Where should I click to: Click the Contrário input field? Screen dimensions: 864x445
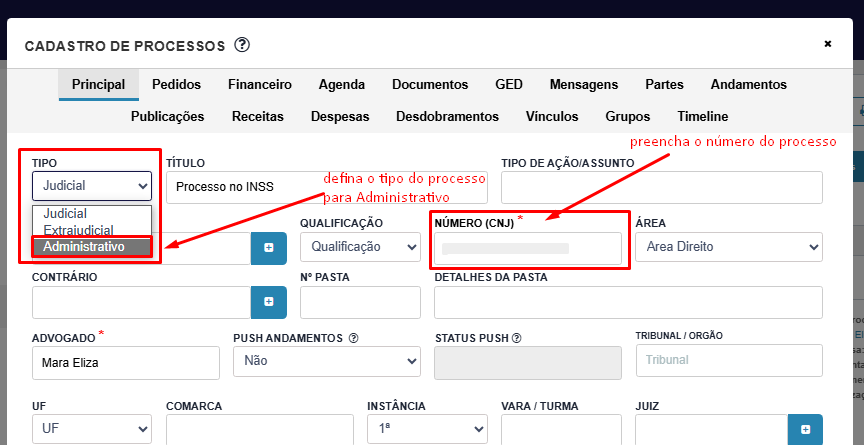[x=142, y=302]
